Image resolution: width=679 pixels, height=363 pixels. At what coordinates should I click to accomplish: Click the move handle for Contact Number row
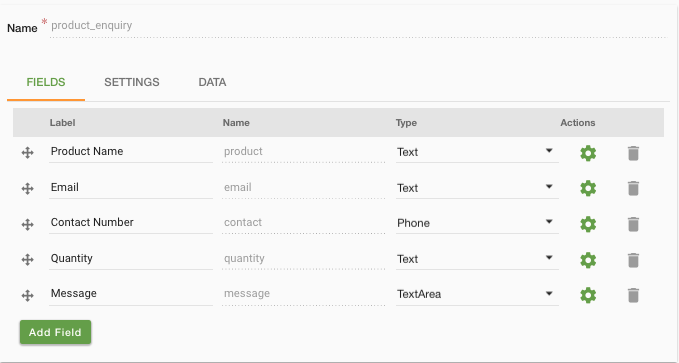(x=28, y=224)
